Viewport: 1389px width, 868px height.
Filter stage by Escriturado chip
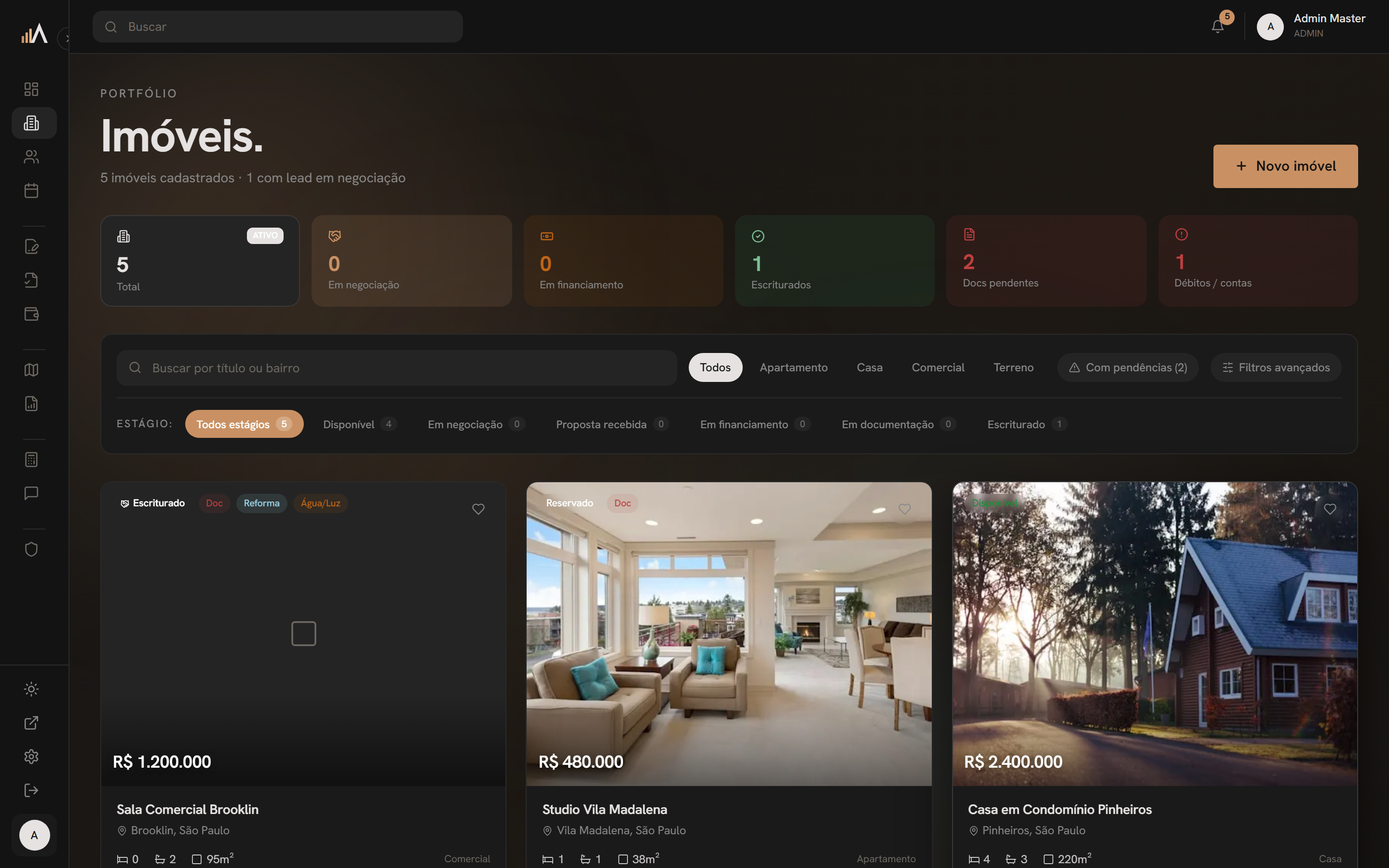1027,424
